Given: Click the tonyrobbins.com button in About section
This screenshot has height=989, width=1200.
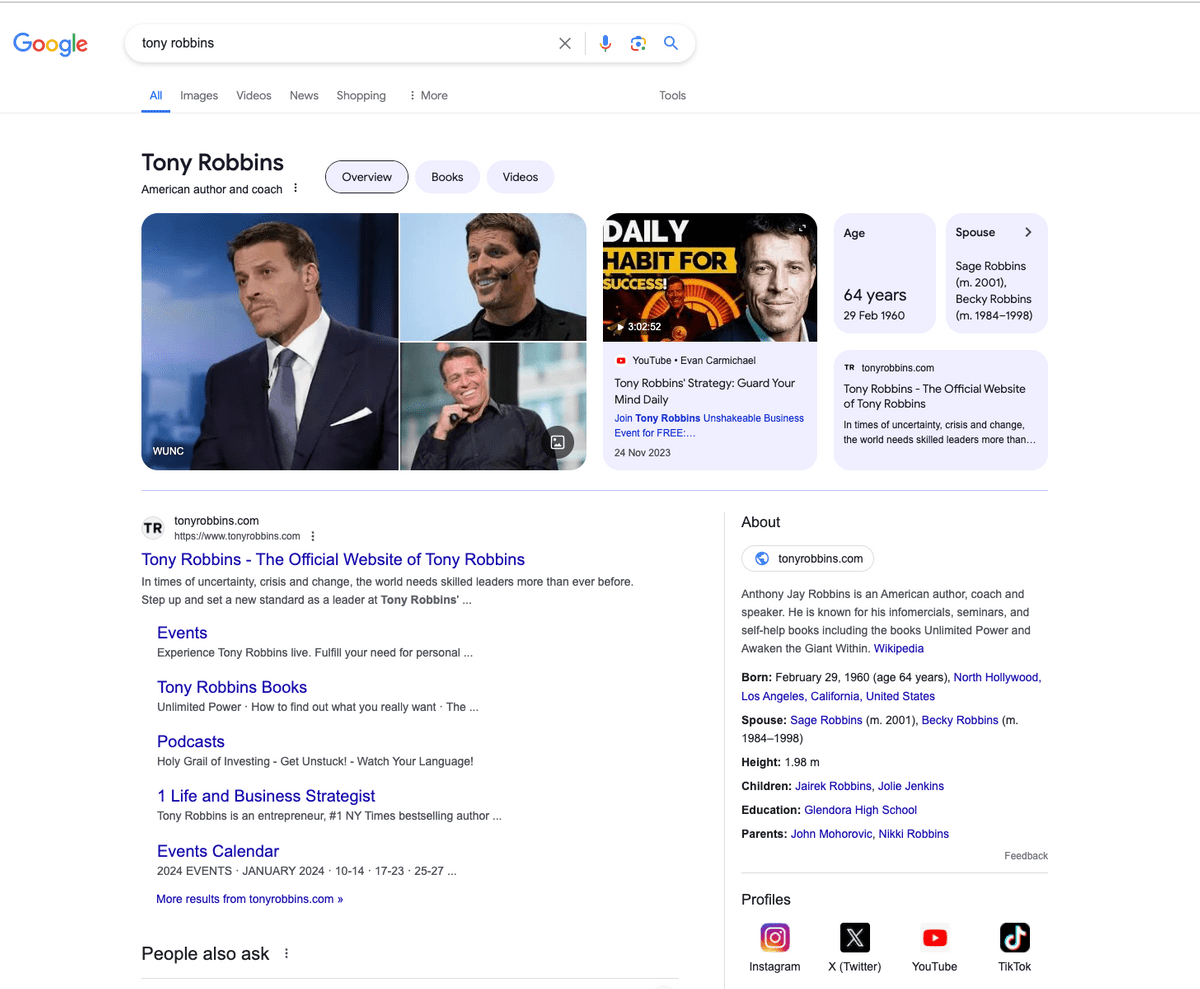Looking at the screenshot, I should tap(808, 558).
